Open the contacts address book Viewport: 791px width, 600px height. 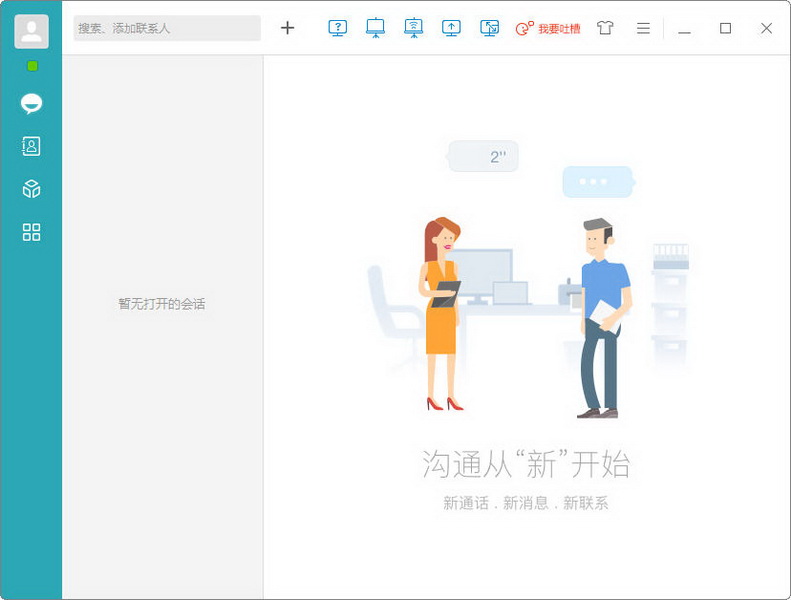coord(31,146)
